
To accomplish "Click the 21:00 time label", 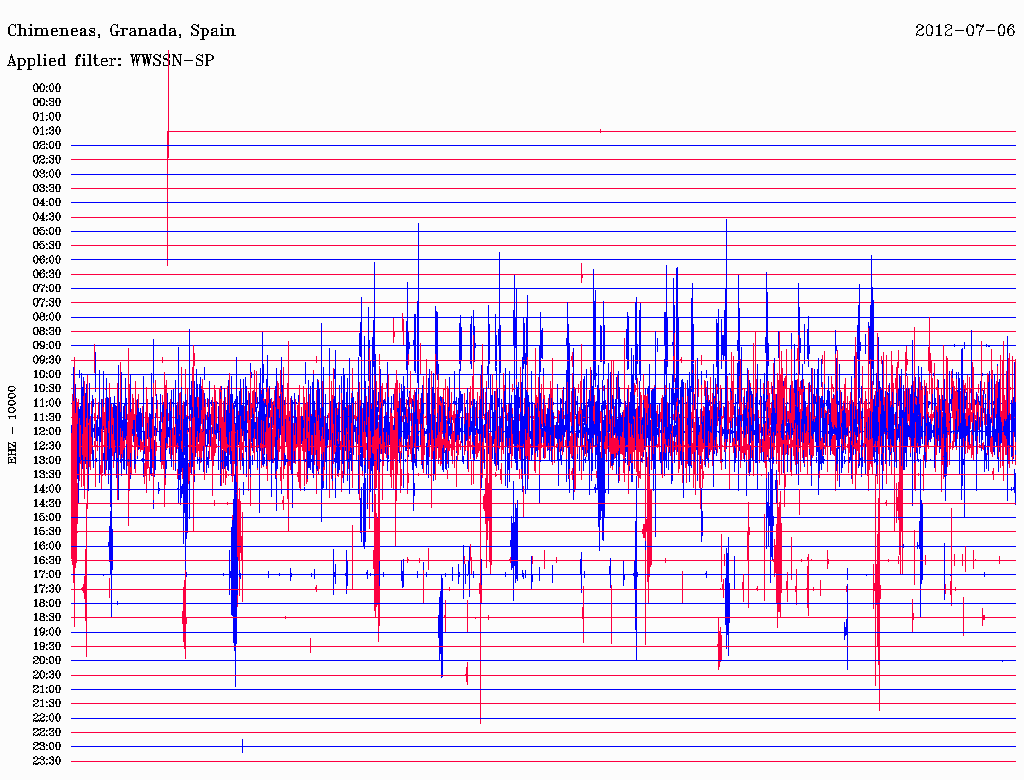I will (x=47, y=690).
